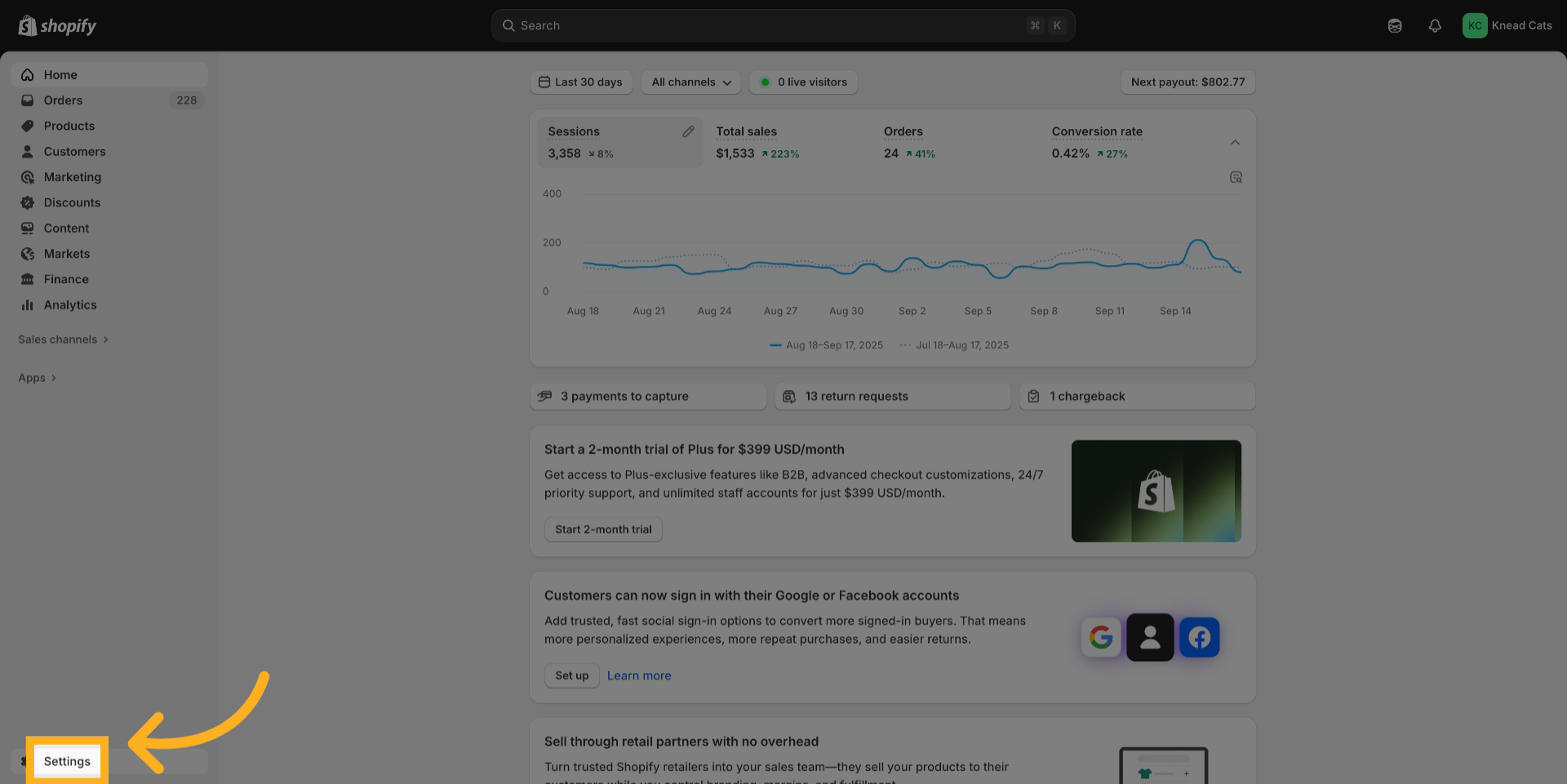Image resolution: width=1567 pixels, height=784 pixels.
Task: Click the Discounts badge icon in sidebar
Action: pyautogui.click(x=28, y=203)
